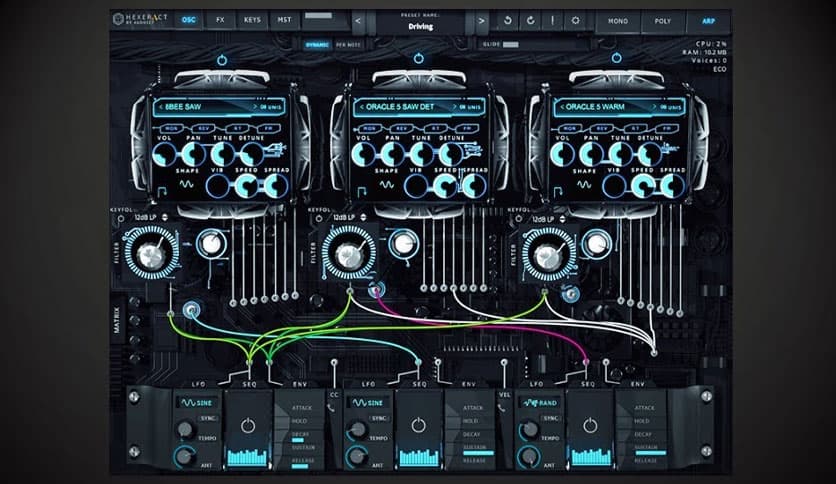
Task: Click vibrato shape wave icon on ORACLE 5 WARM
Action: [x=584, y=184]
